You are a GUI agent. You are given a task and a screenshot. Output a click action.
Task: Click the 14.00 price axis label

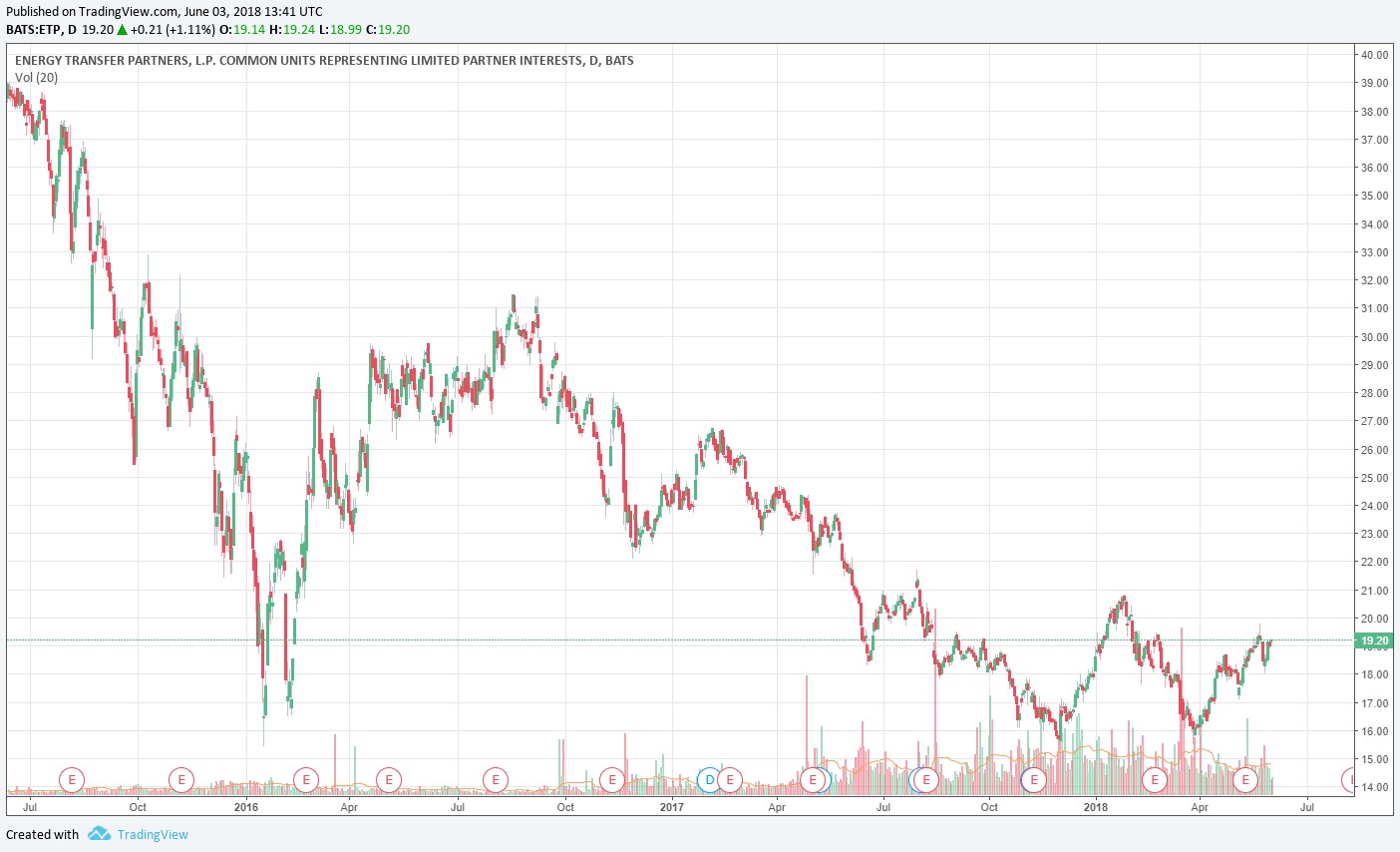click(x=1375, y=787)
